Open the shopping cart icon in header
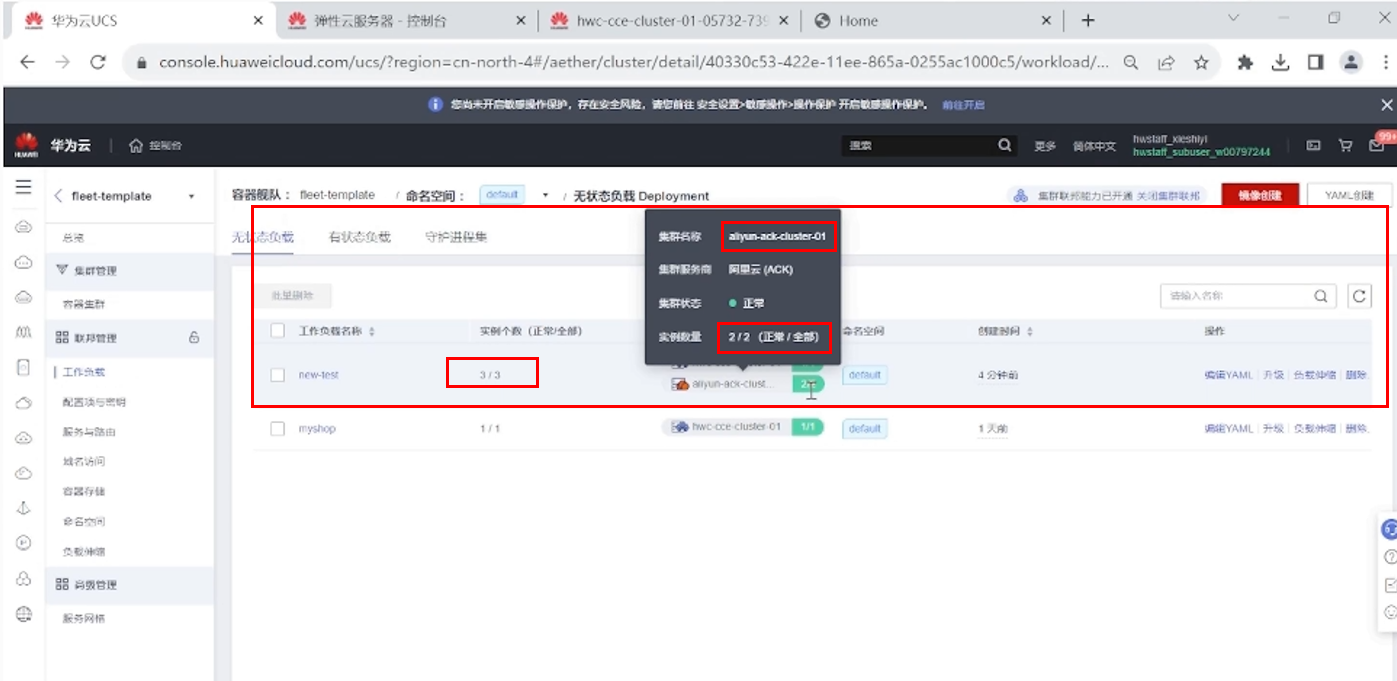Image resolution: width=1397 pixels, height=681 pixels. click(x=1345, y=146)
